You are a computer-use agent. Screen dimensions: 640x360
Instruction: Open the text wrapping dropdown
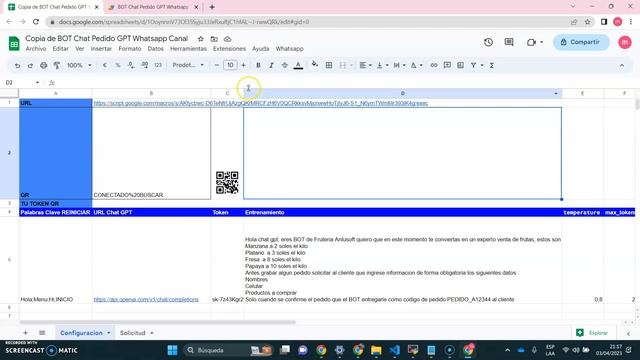tap(399, 65)
